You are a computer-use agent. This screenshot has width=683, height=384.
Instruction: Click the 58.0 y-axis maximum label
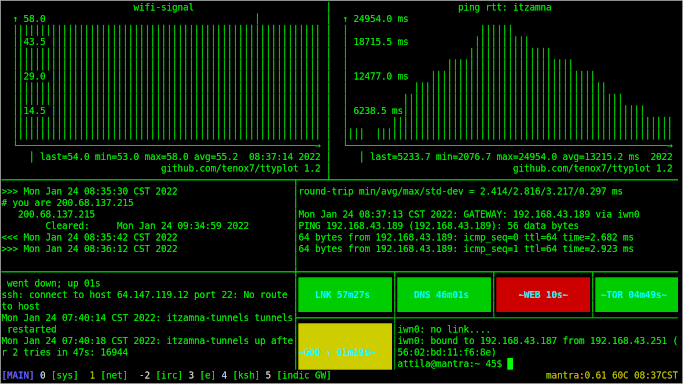point(34,19)
